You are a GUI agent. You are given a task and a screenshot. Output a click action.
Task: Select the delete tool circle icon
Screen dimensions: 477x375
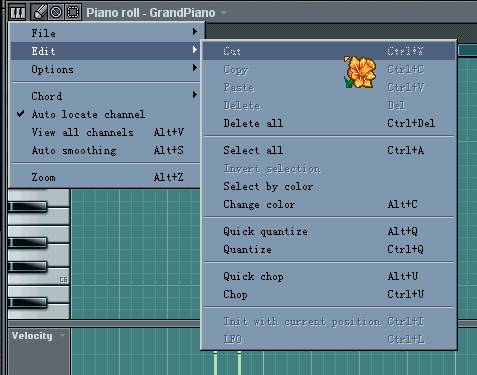56,12
